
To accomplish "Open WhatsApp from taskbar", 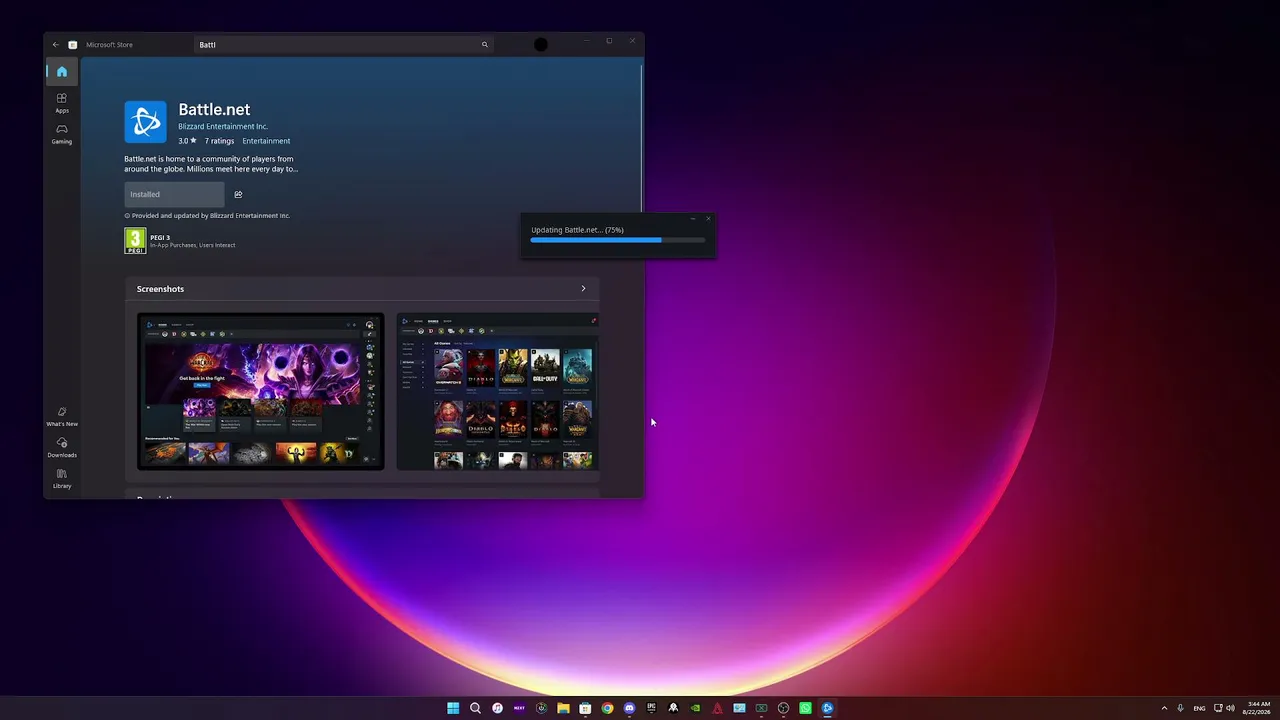I will (805, 708).
